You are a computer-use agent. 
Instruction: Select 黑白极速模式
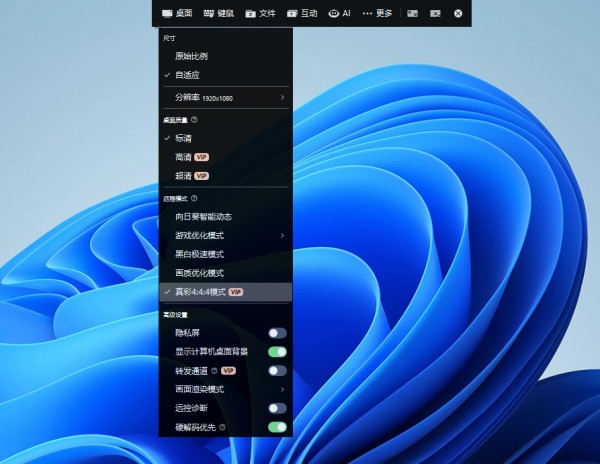click(226, 254)
